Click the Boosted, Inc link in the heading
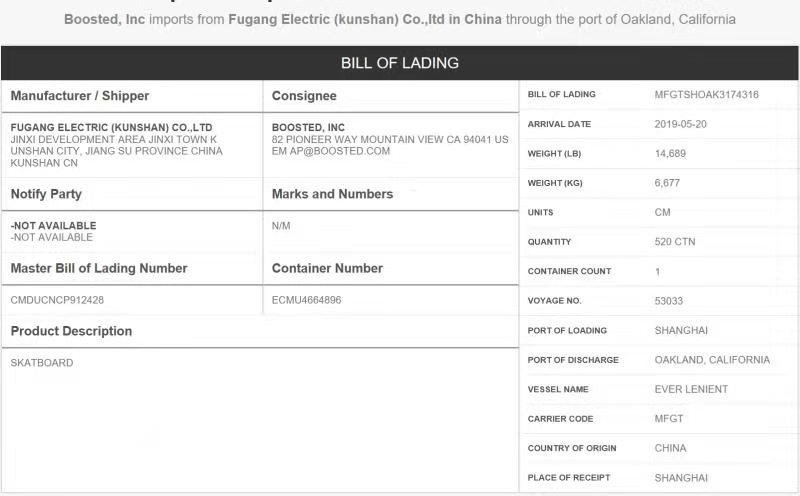The width and height of the screenshot is (800, 496). (103, 19)
